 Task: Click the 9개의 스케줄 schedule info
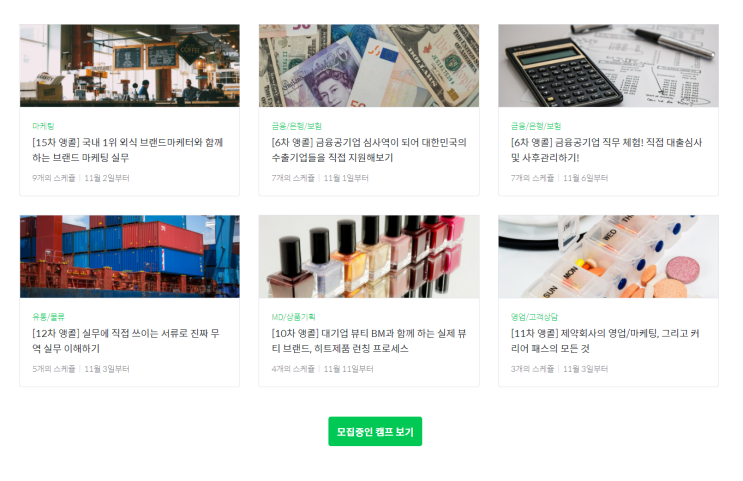(x=54, y=178)
